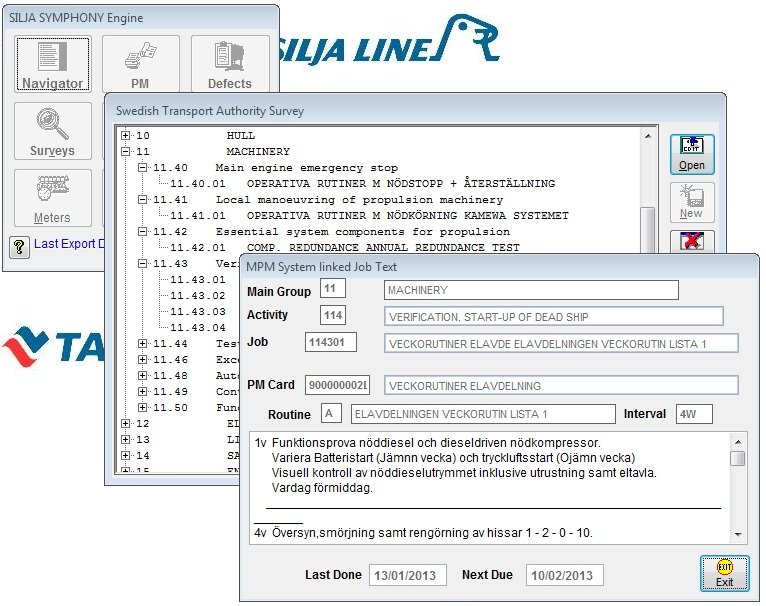Expand tree node 10 HULL
Screen dimensions: 766x606
coord(126,135)
